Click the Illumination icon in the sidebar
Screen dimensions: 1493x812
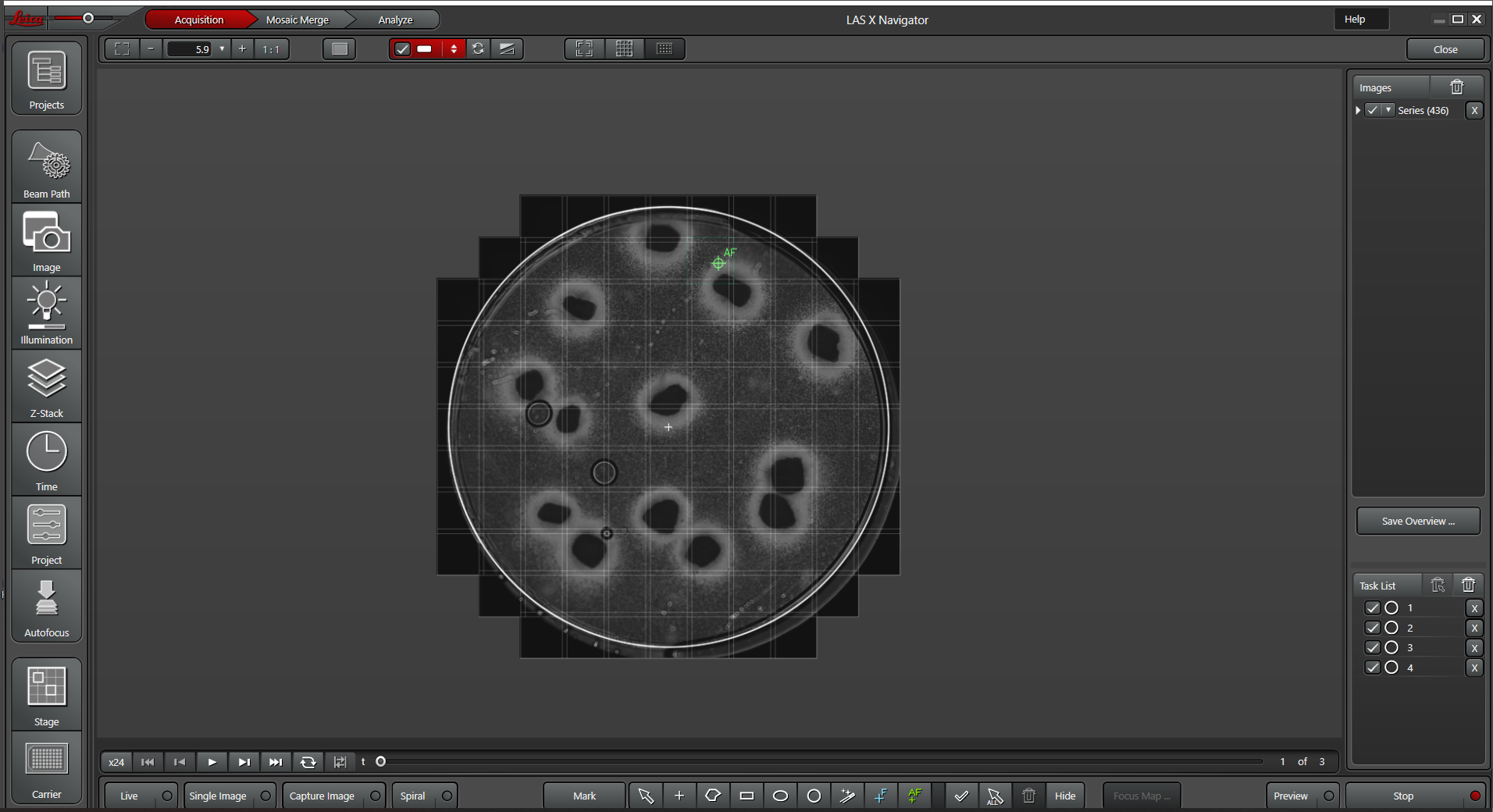click(x=47, y=313)
